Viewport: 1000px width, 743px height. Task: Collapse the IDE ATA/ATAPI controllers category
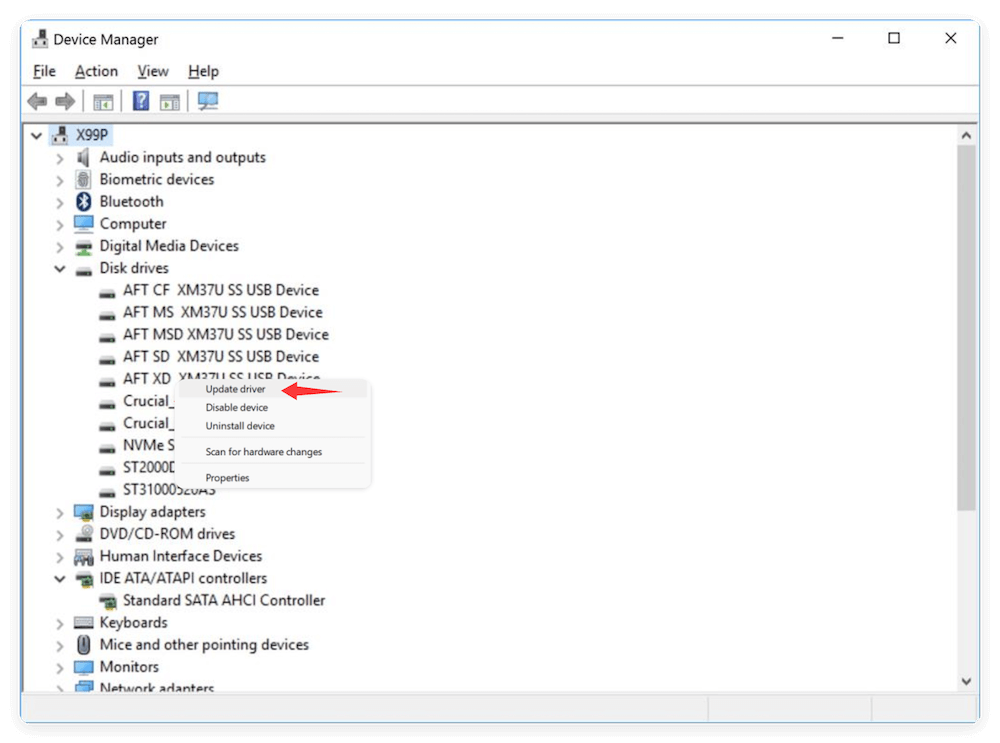60,578
